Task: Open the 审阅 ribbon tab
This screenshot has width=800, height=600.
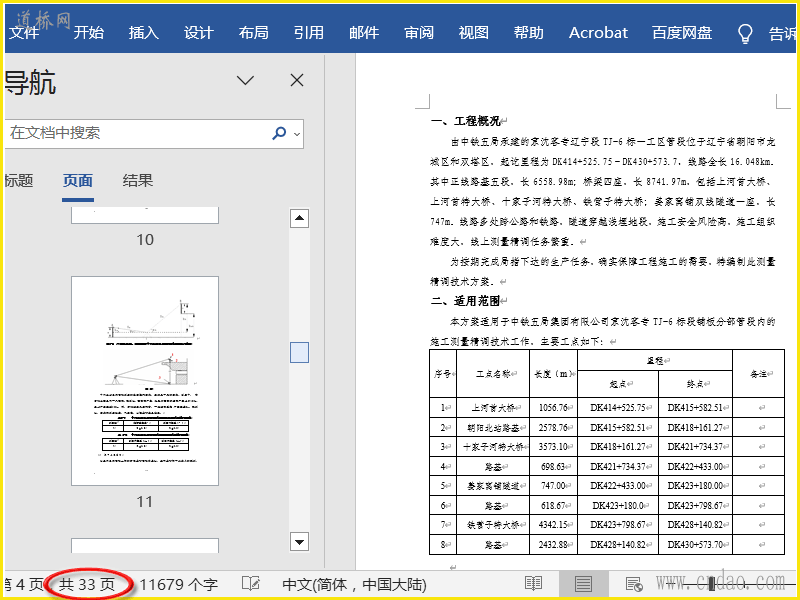Action: pyautogui.click(x=419, y=33)
